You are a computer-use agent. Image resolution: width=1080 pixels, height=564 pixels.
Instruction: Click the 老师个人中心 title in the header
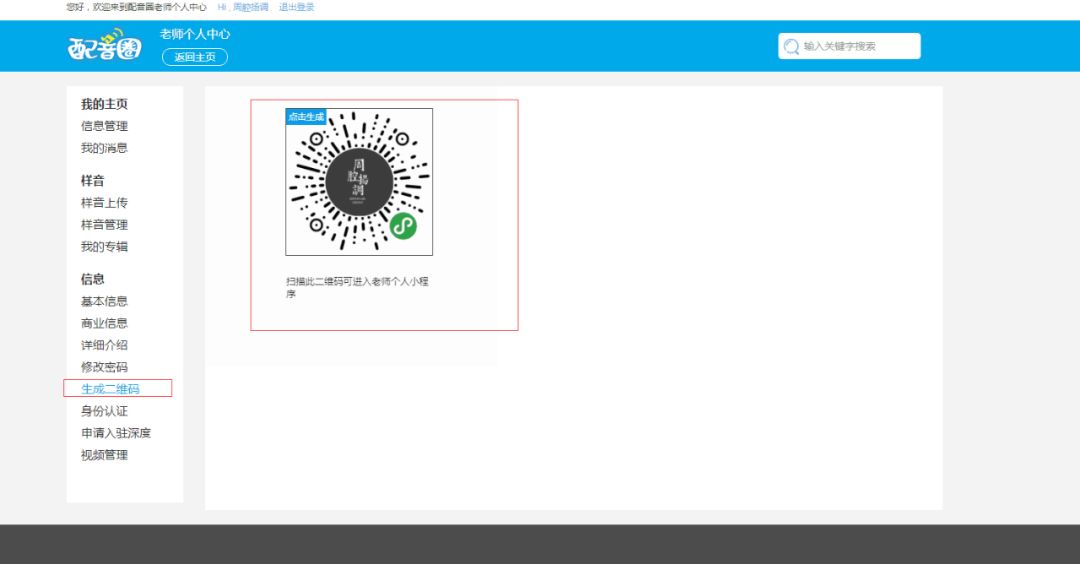pyautogui.click(x=195, y=34)
